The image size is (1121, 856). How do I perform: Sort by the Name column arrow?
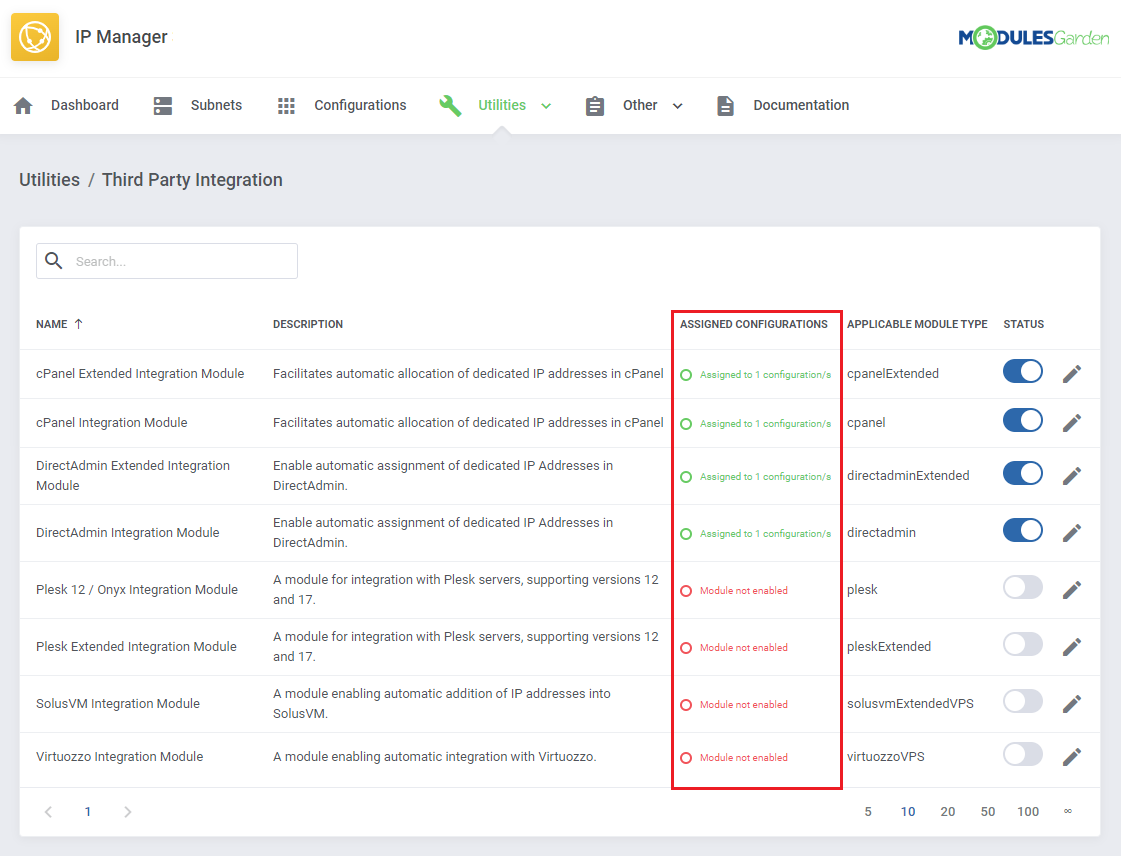tap(79, 324)
